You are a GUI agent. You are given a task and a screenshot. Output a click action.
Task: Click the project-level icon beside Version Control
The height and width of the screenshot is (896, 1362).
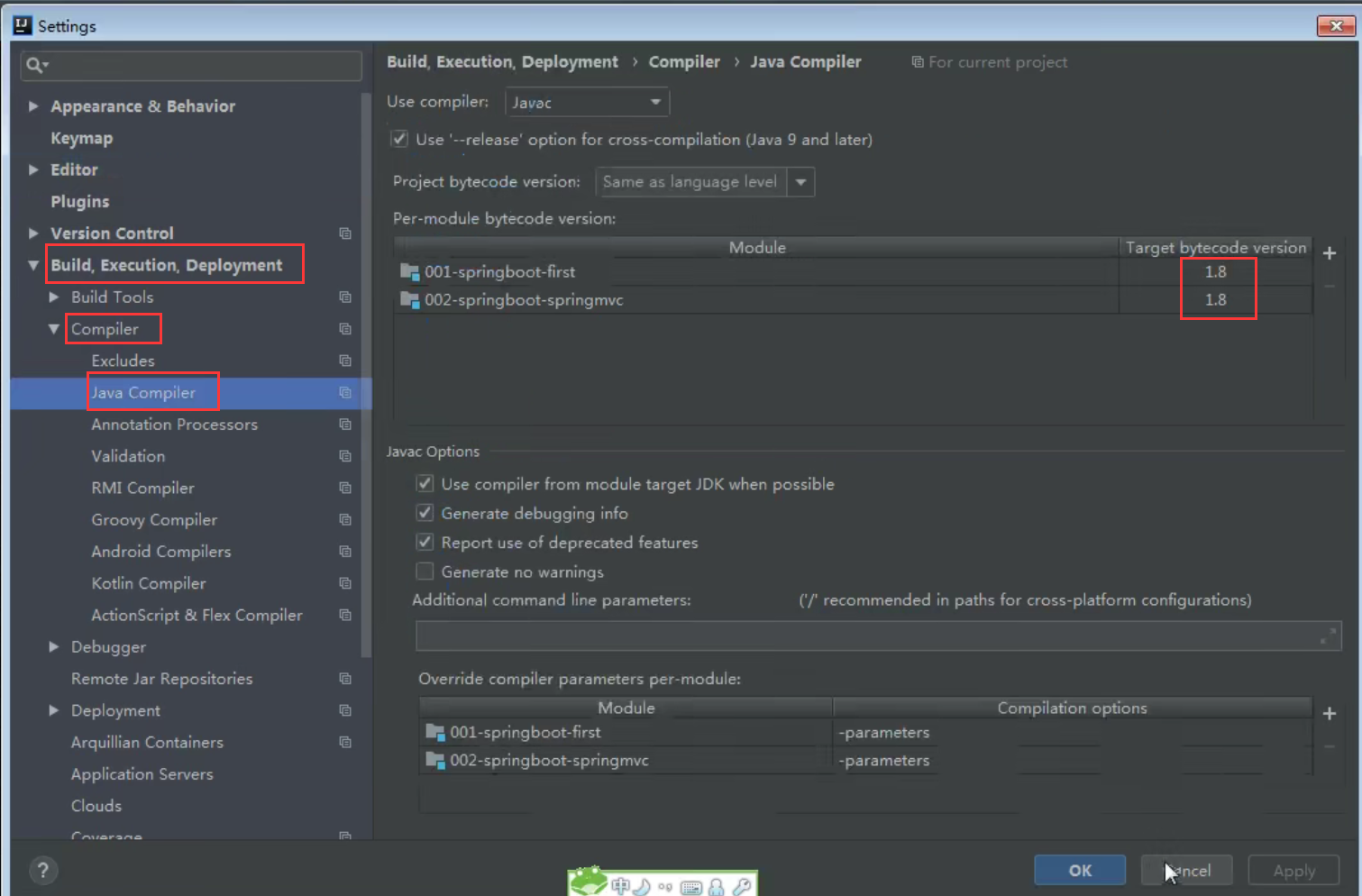point(345,233)
